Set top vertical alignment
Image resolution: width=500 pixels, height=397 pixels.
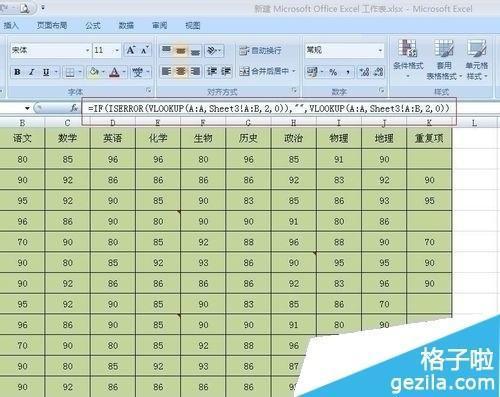click(x=166, y=50)
